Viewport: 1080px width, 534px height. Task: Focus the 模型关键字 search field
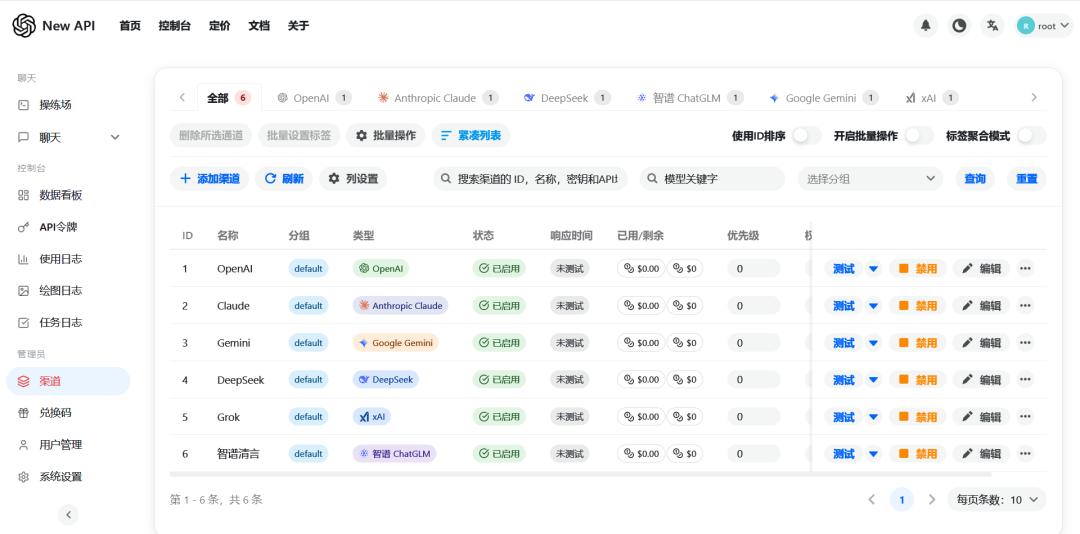pos(720,179)
